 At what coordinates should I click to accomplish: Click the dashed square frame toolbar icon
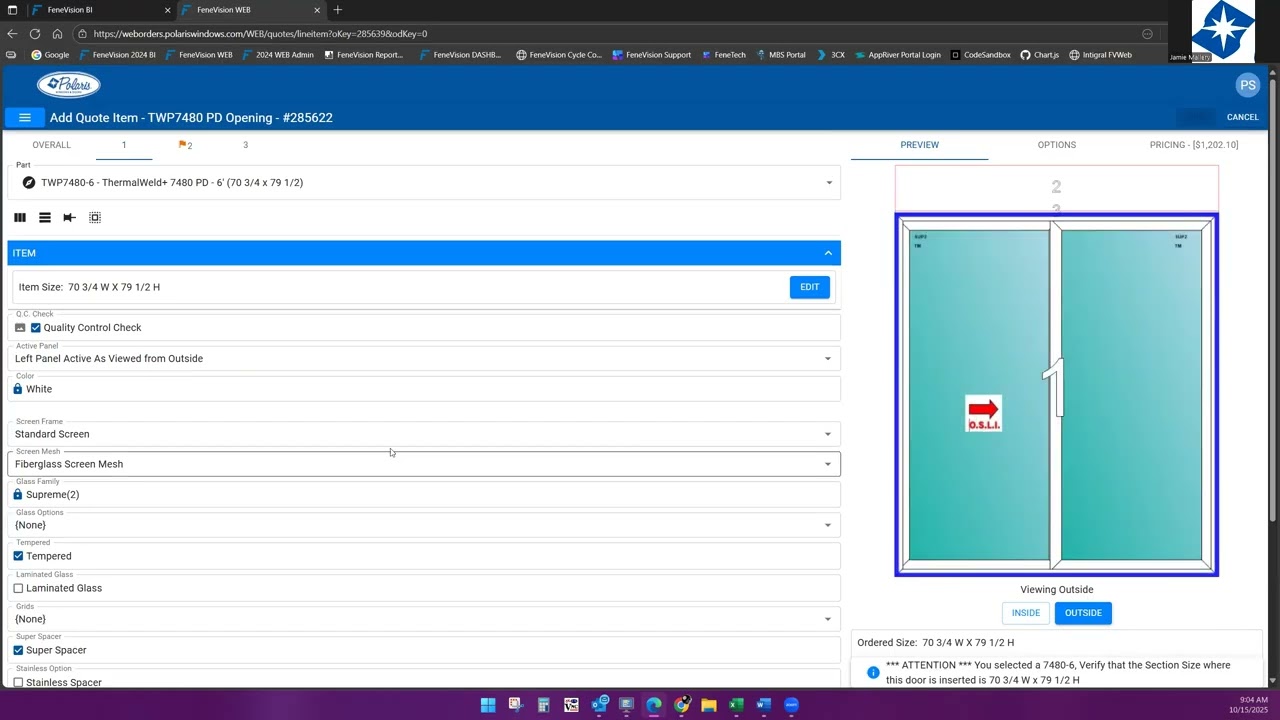(x=95, y=217)
